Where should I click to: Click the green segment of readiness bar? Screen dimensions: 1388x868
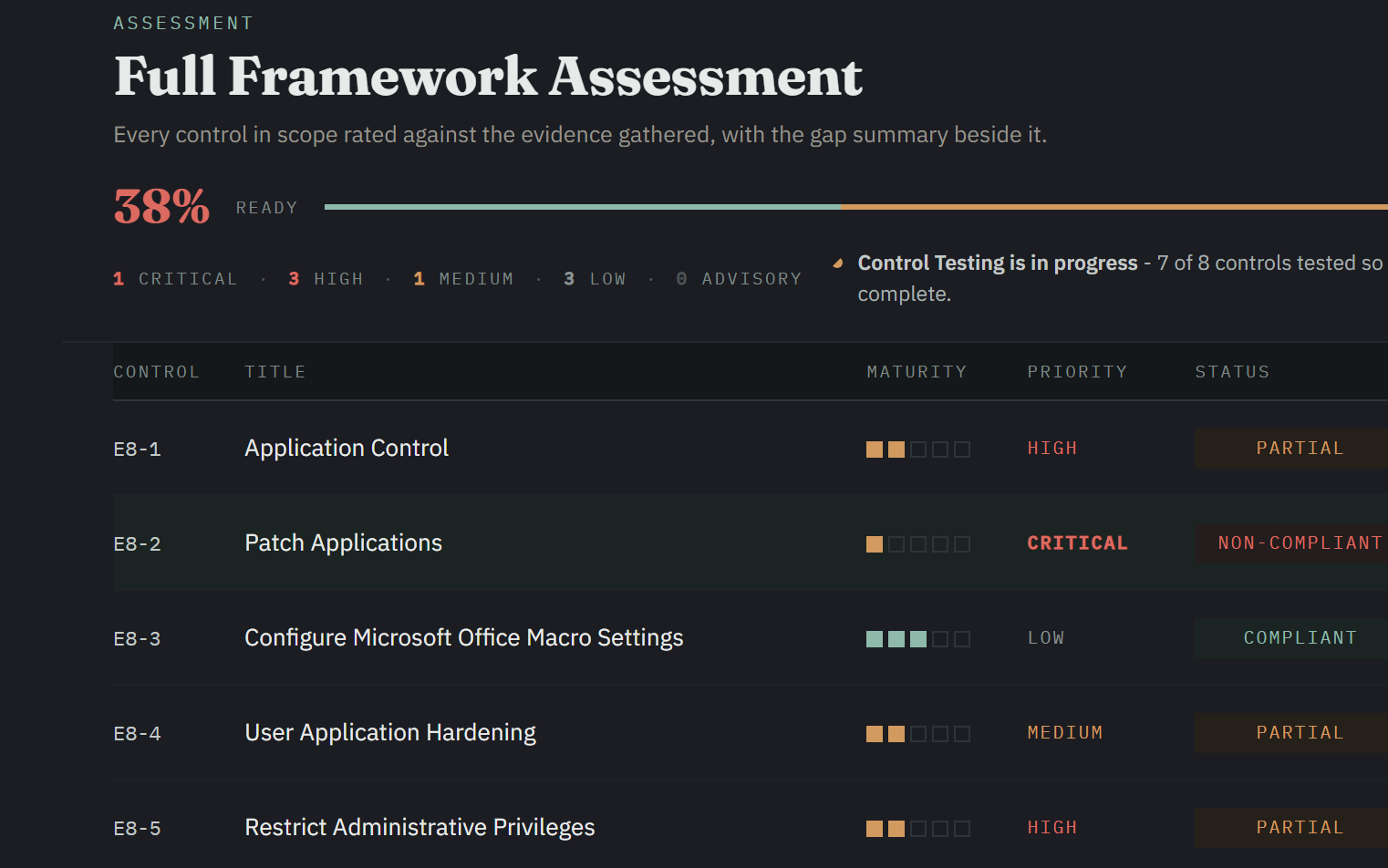click(582, 207)
